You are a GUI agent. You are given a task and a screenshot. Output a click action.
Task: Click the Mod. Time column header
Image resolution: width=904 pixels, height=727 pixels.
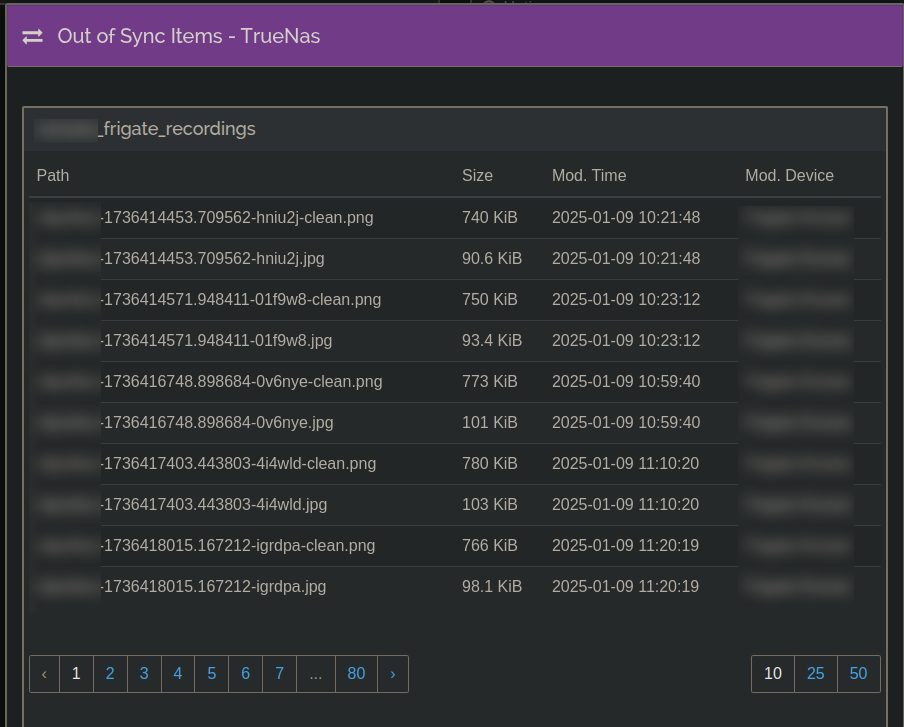point(589,175)
